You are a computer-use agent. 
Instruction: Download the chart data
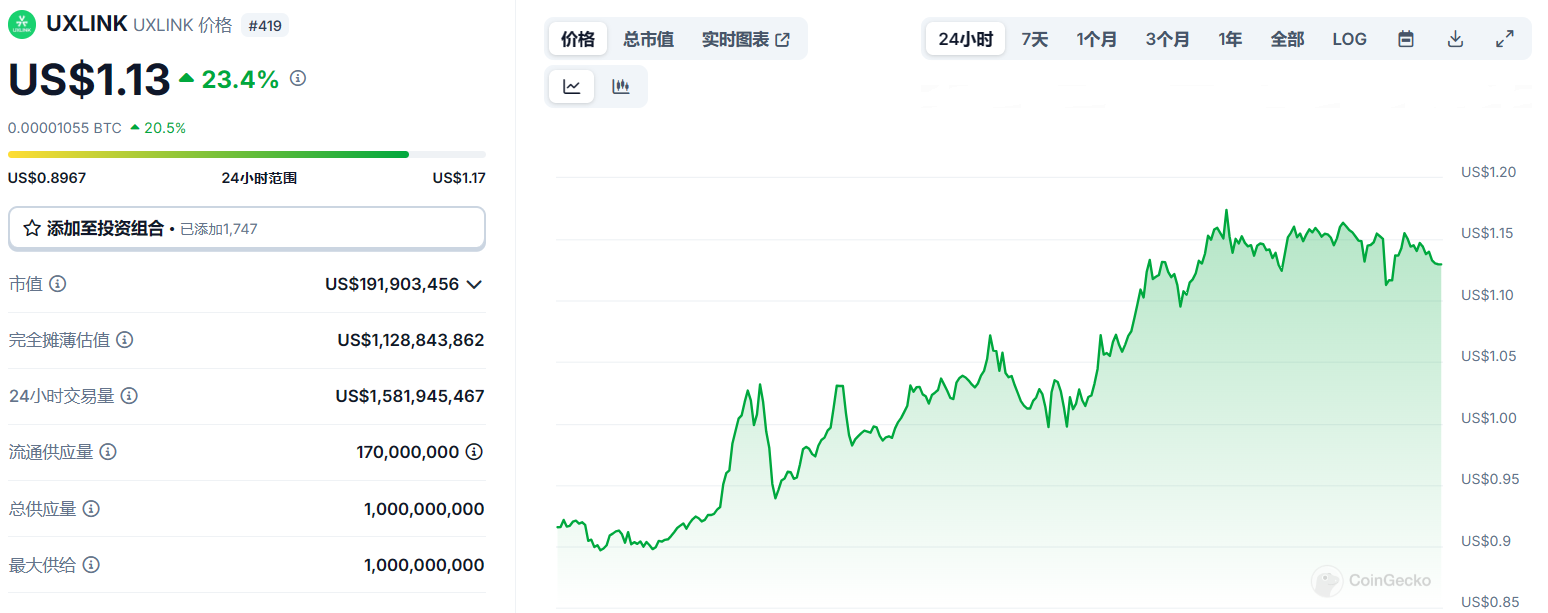click(1456, 39)
